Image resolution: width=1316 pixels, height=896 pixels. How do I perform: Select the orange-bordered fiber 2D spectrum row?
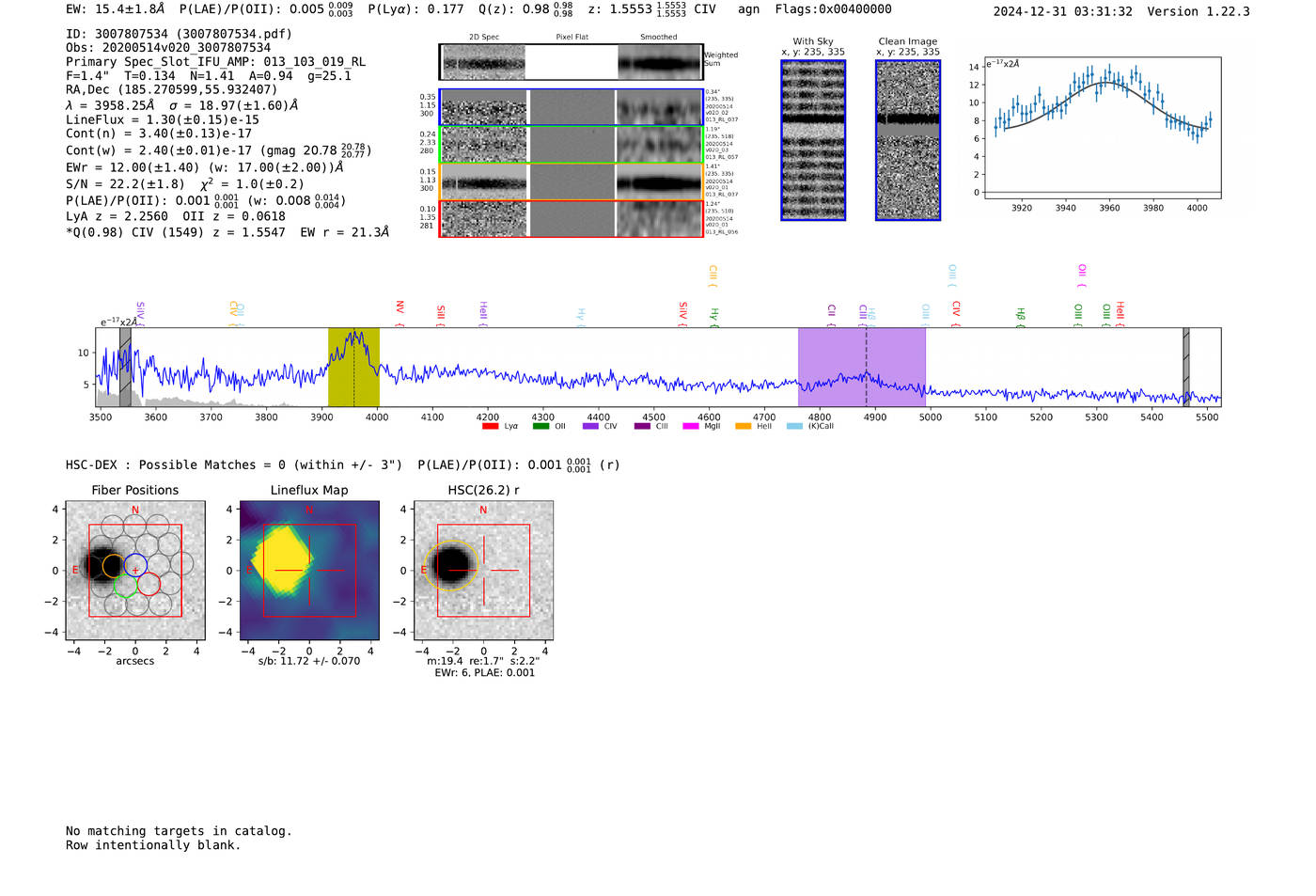coord(572,181)
